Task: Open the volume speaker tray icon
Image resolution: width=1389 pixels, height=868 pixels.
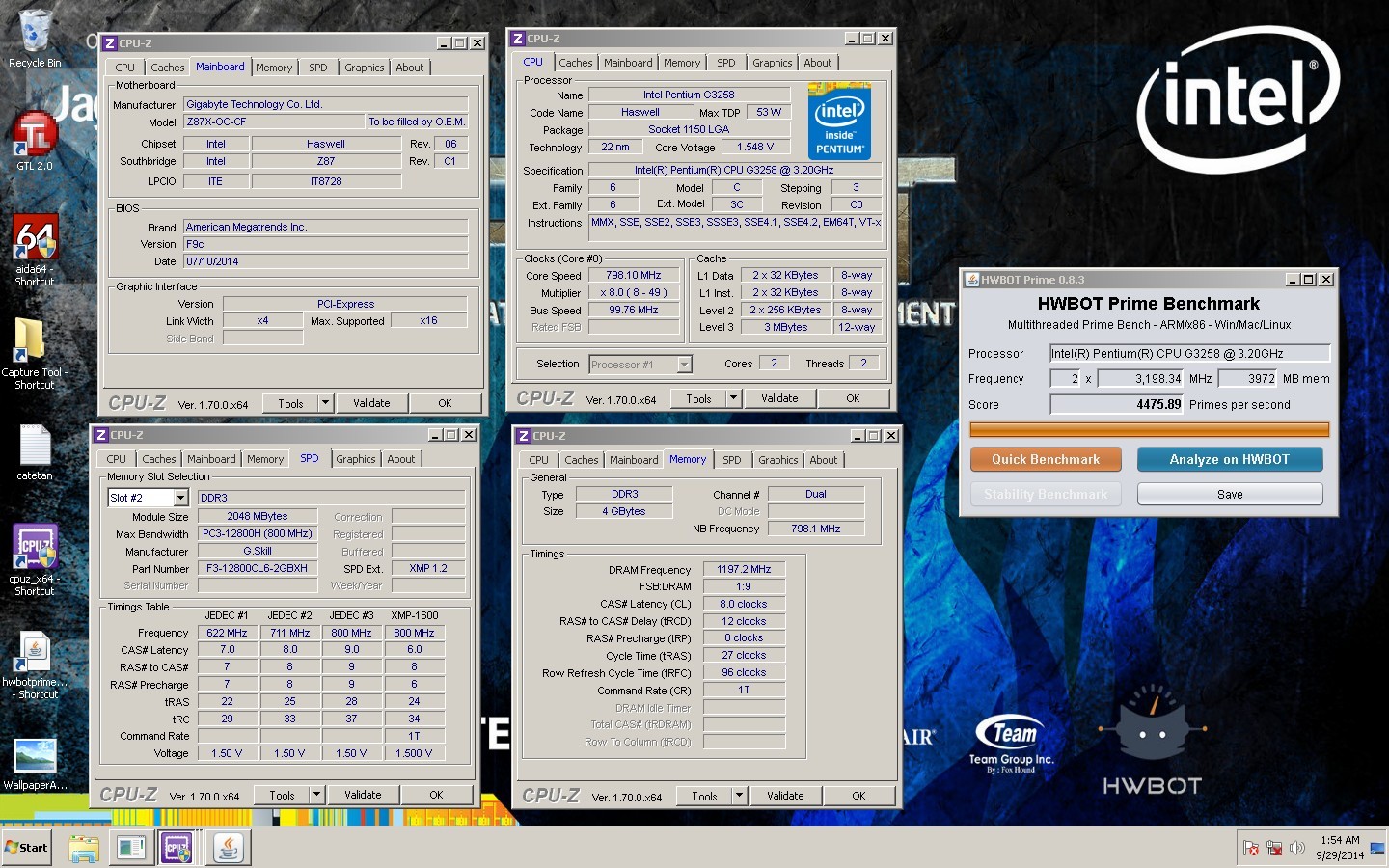Action: (x=1296, y=848)
